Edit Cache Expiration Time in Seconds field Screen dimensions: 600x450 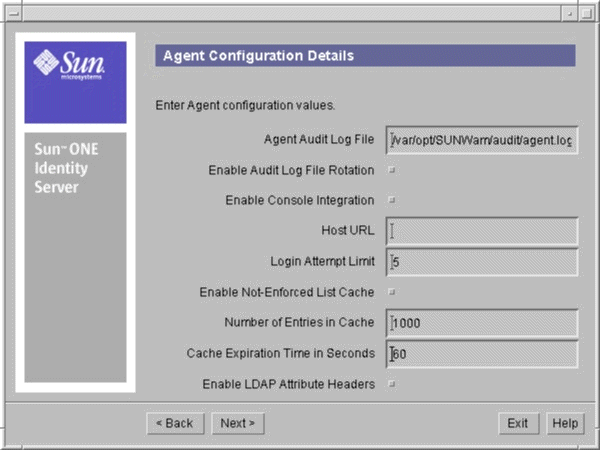coord(482,354)
